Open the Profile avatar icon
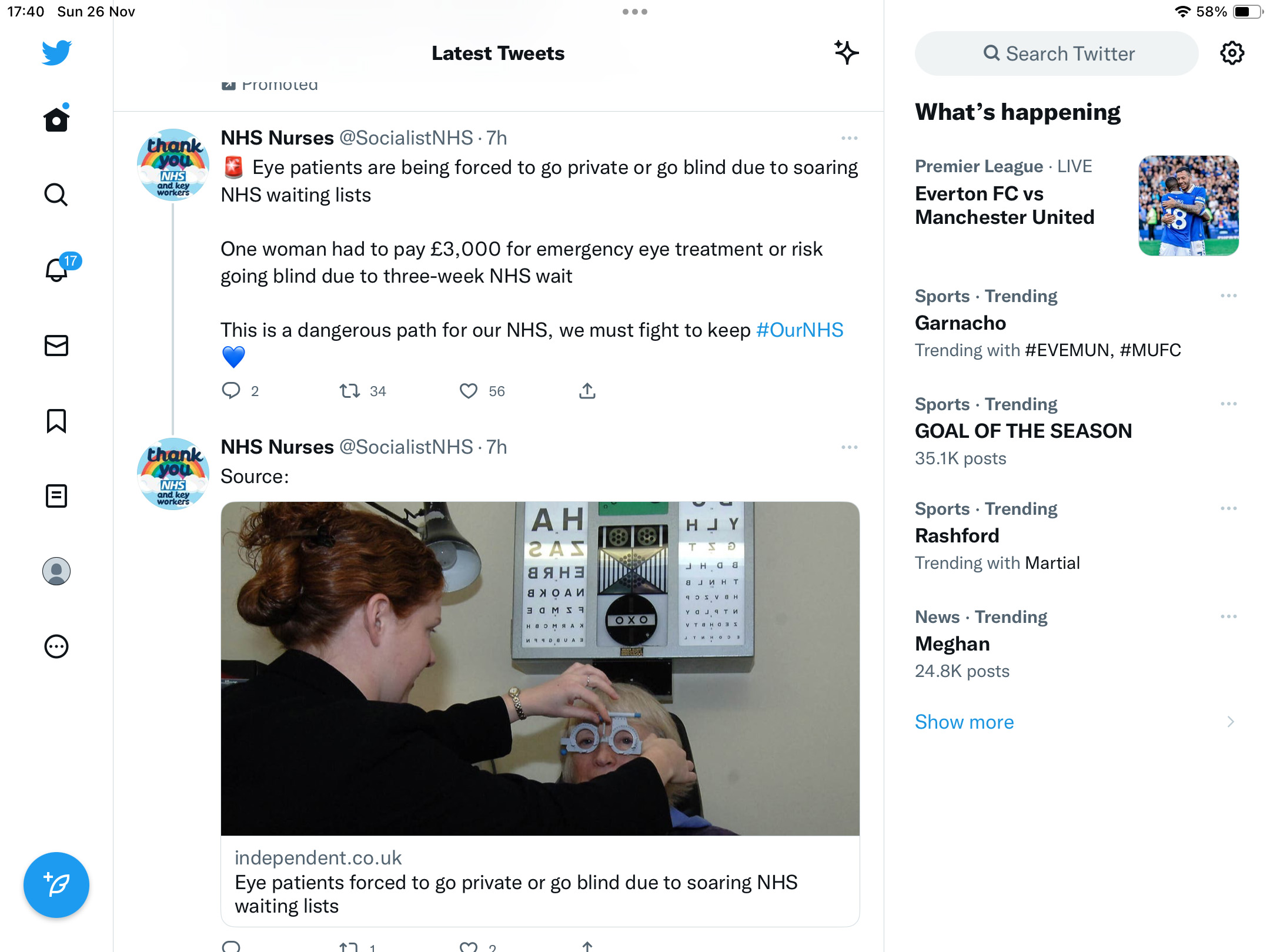This screenshot has height=952, width=1270. pyautogui.click(x=56, y=571)
